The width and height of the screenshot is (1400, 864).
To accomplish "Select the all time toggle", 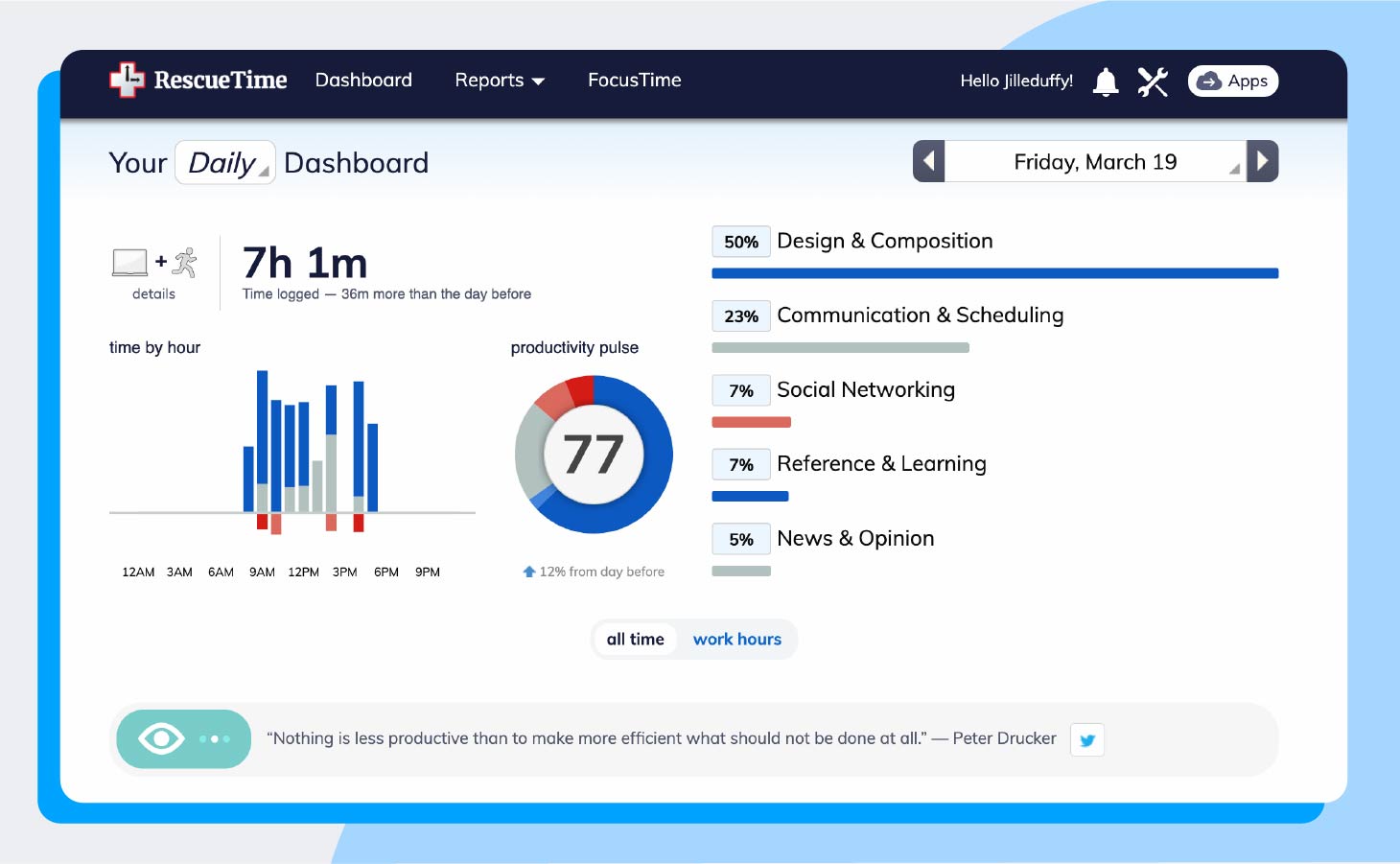I will (635, 640).
